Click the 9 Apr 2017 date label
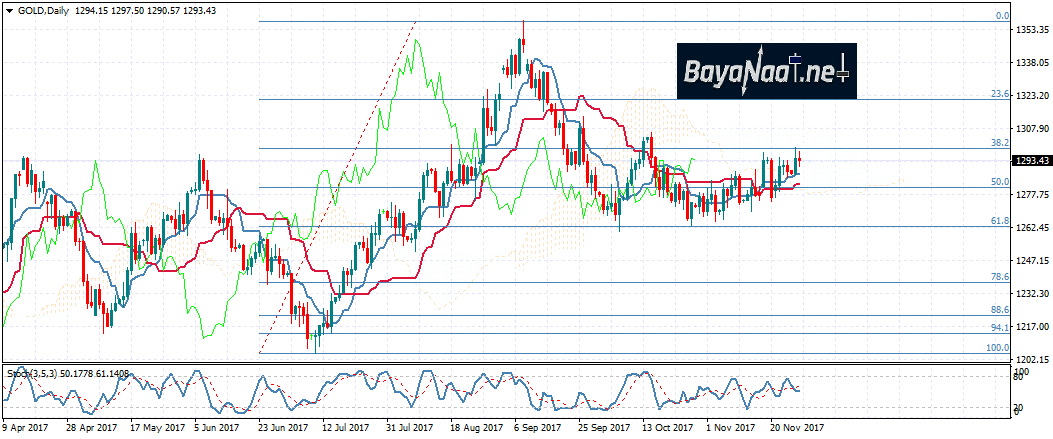1053x439 pixels. pyautogui.click(x=28, y=428)
